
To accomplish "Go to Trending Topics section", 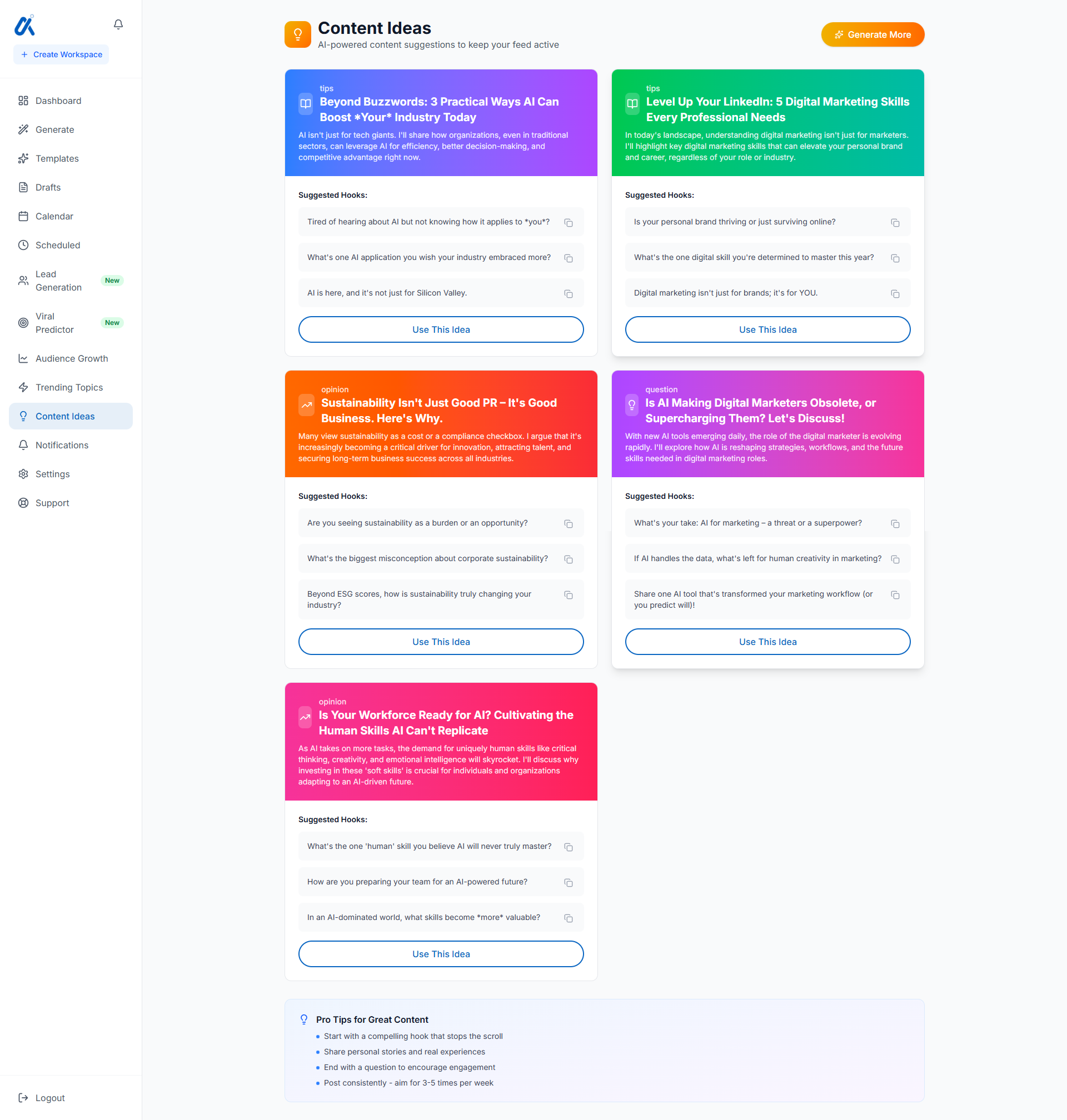I will click(x=69, y=387).
